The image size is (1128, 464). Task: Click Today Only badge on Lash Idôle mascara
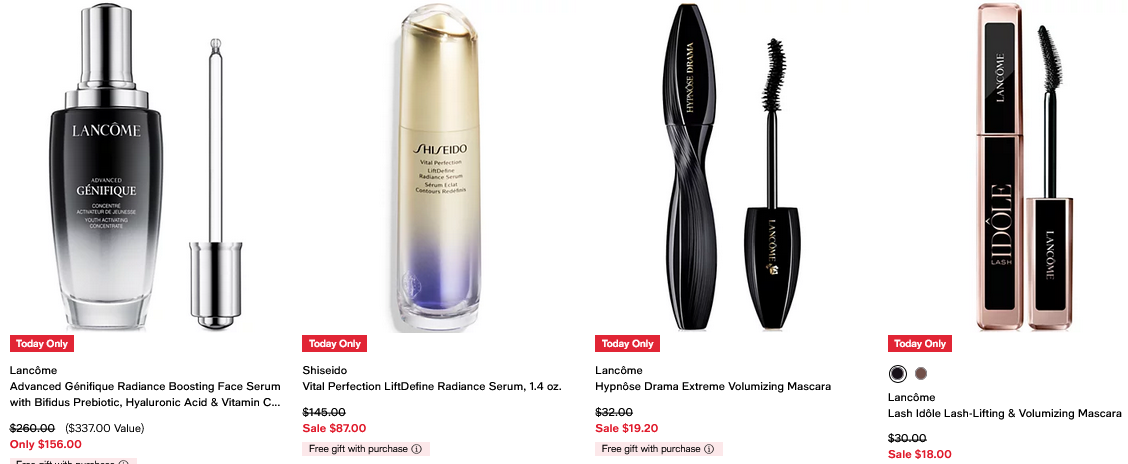click(x=919, y=344)
